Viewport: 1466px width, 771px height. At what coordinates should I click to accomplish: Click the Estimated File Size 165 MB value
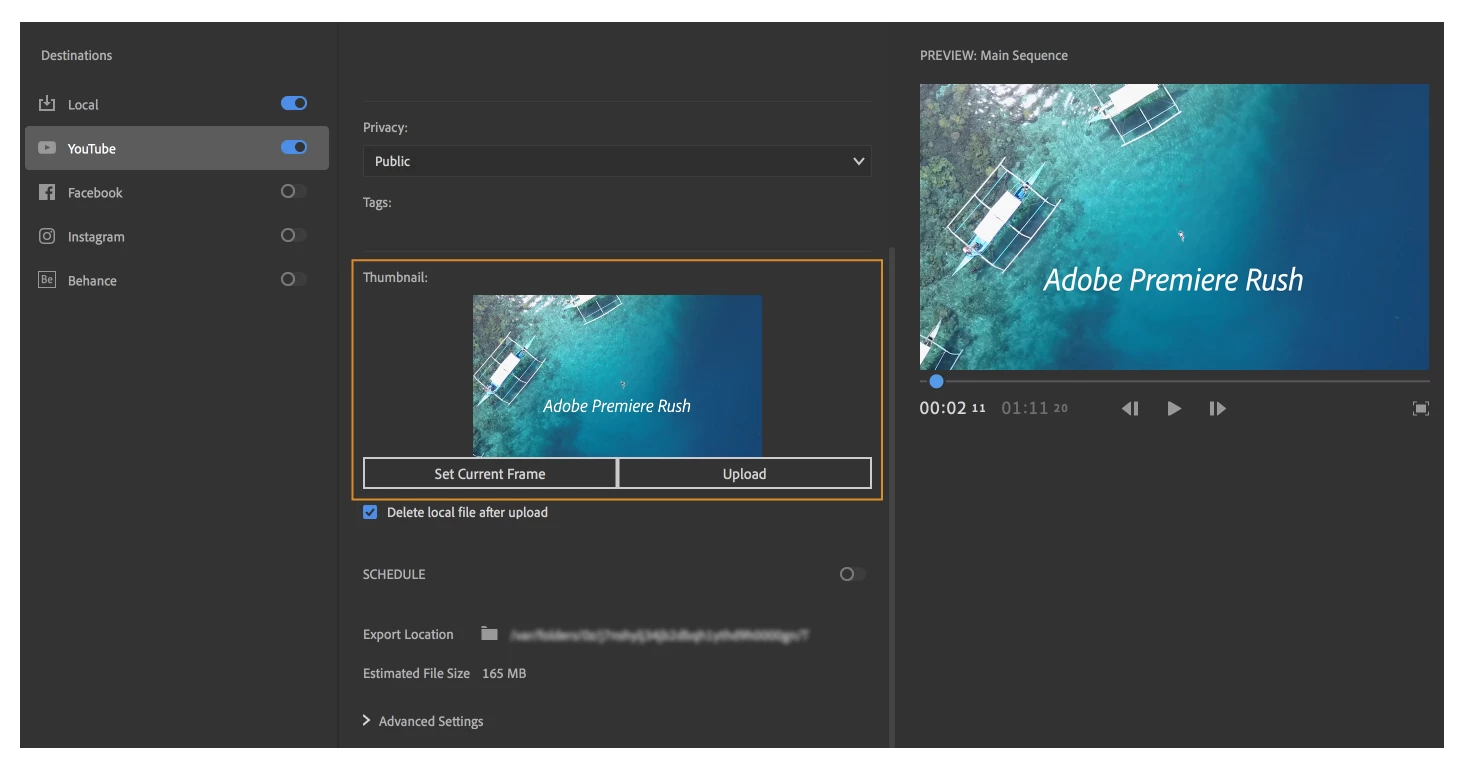tap(504, 673)
